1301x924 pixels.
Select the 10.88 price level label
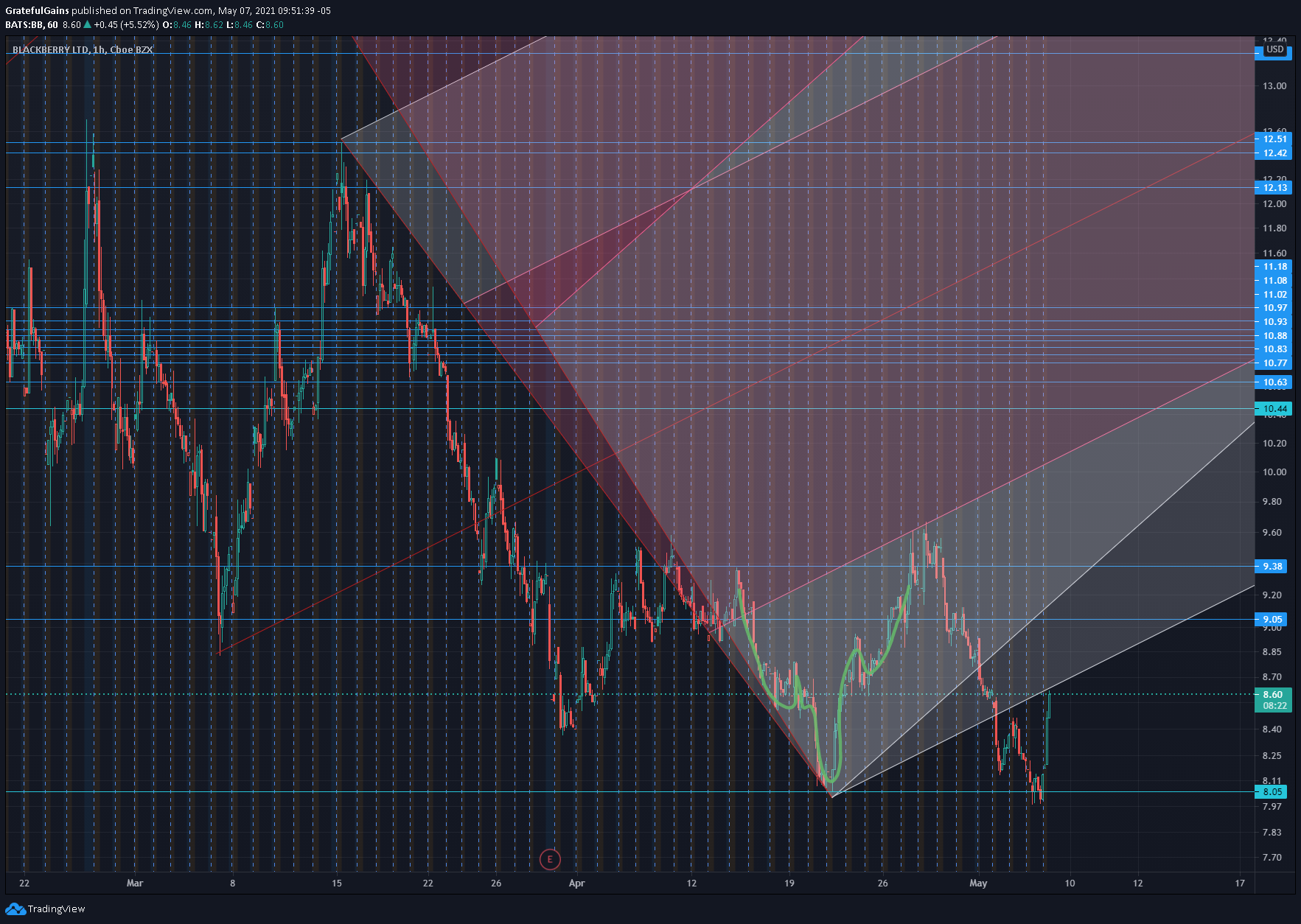coord(1273,336)
